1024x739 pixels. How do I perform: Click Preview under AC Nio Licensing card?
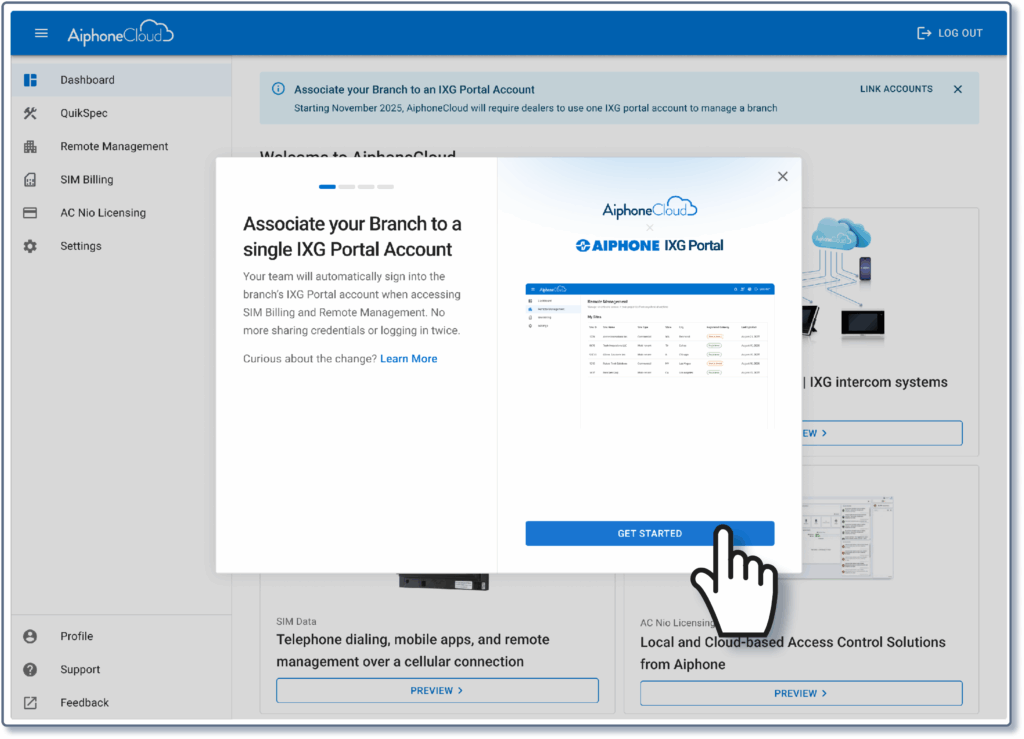801,693
